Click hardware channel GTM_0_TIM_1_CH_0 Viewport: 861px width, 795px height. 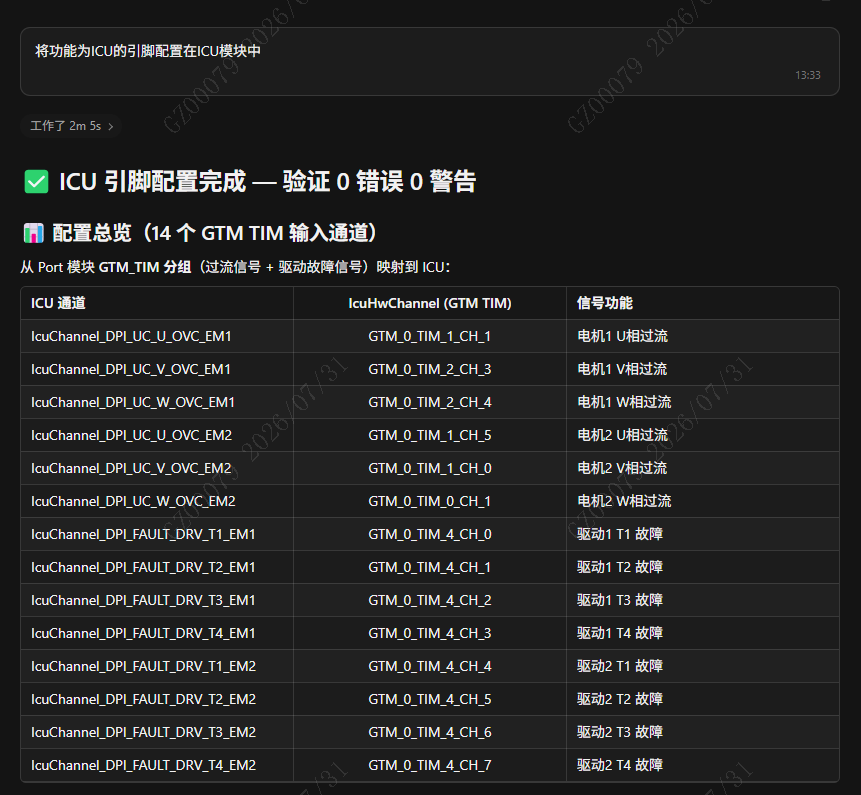(430, 468)
